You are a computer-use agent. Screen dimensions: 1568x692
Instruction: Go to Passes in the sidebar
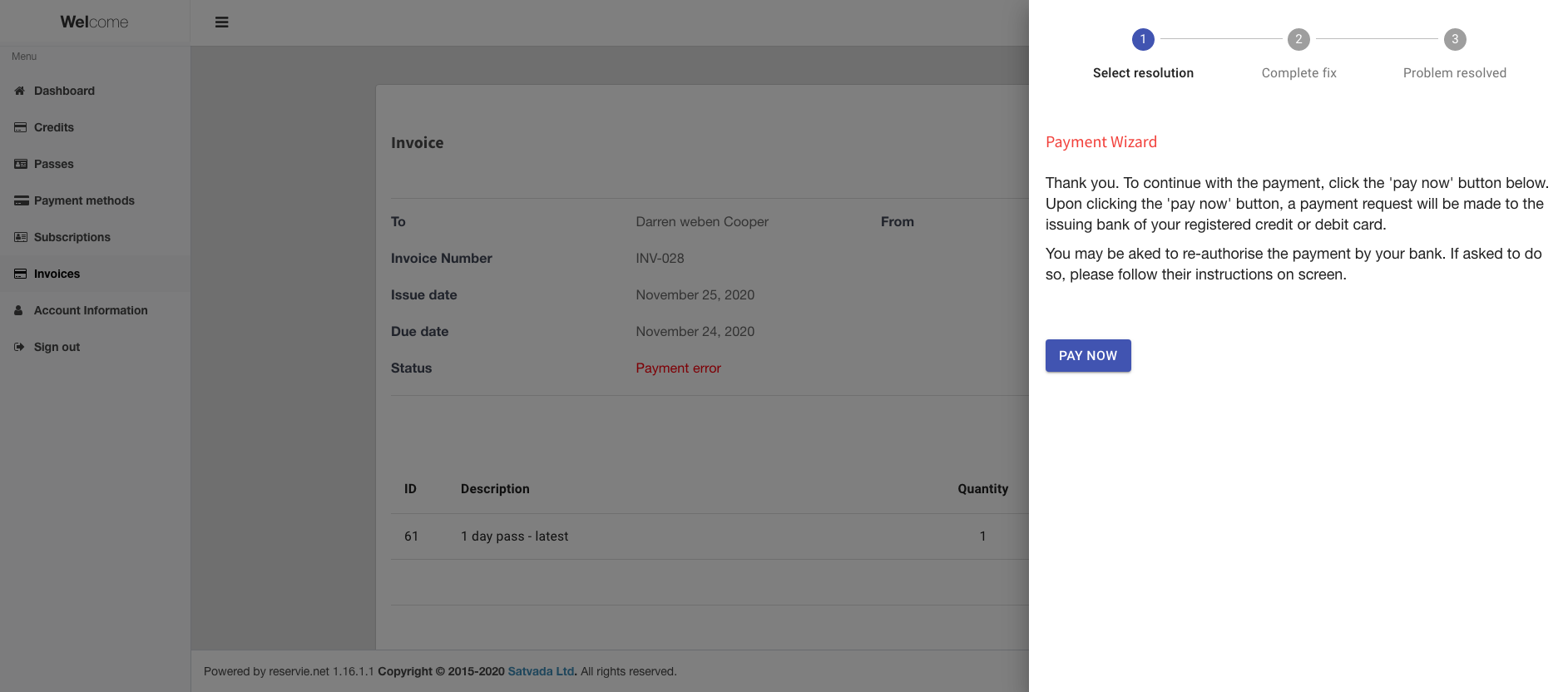[95, 164]
